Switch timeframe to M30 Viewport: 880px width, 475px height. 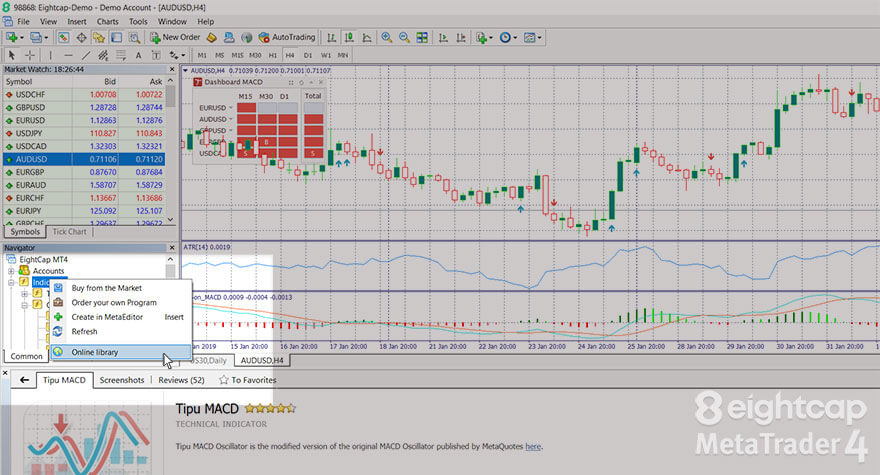[255, 55]
